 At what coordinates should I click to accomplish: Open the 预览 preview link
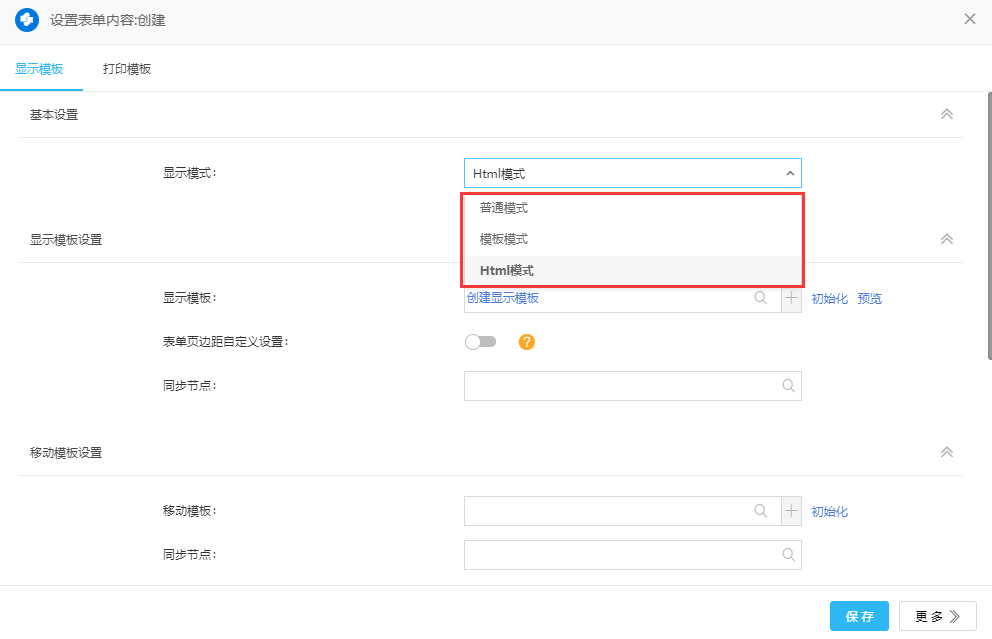click(x=869, y=298)
